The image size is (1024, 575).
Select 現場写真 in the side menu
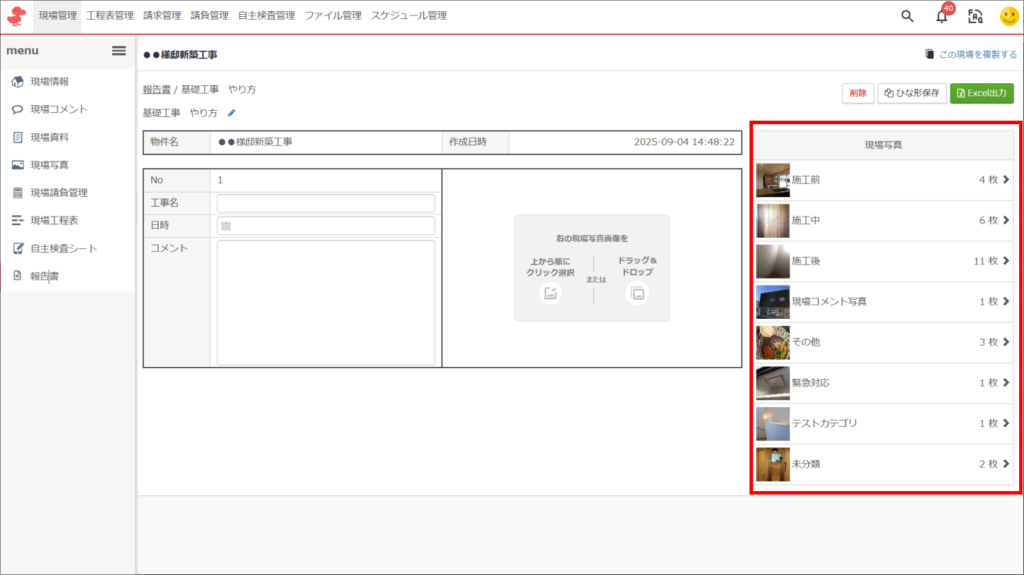(x=49, y=165)
